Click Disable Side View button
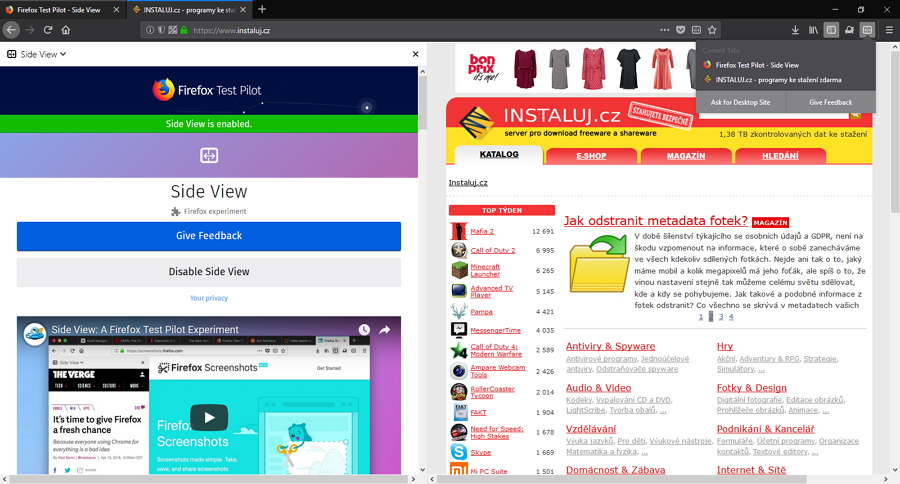The width and height of the screenshot is (900, 484). point(209,272)
